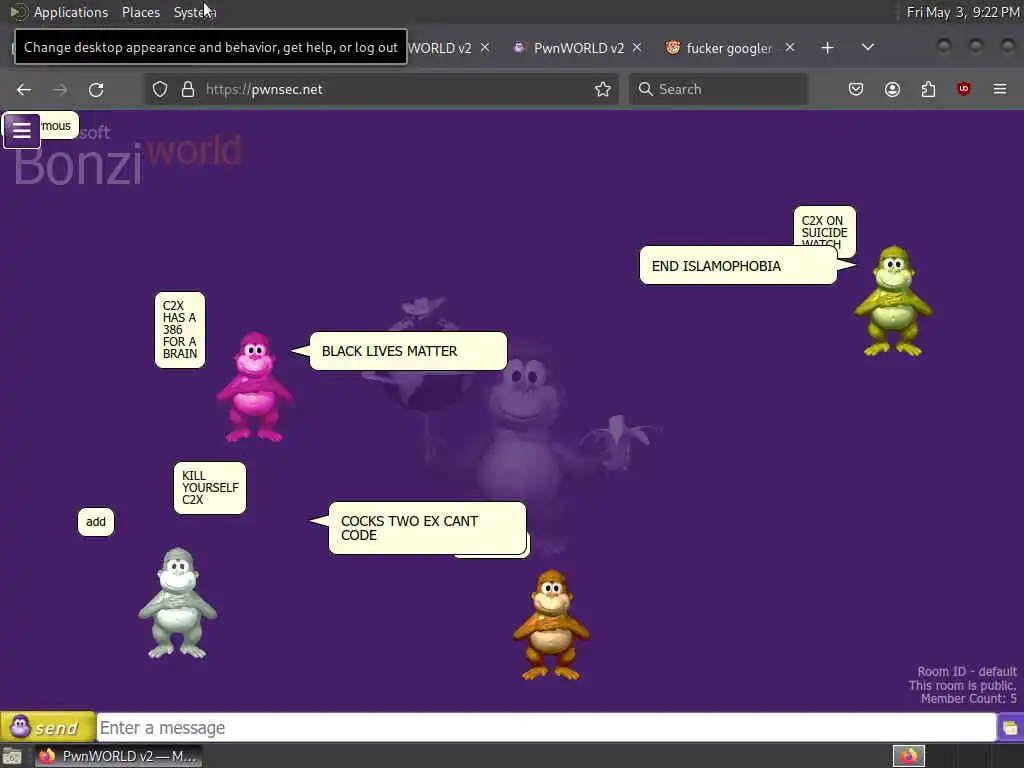This screenshot has height=768, width=1024.
Task: Open the Pocket save icon
Action: click(x=856, y=89)
